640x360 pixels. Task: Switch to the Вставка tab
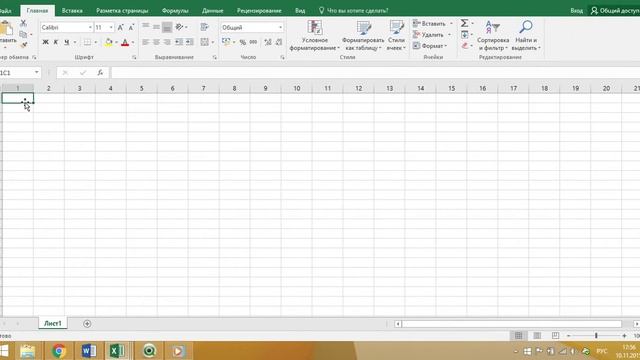(72, 11)
